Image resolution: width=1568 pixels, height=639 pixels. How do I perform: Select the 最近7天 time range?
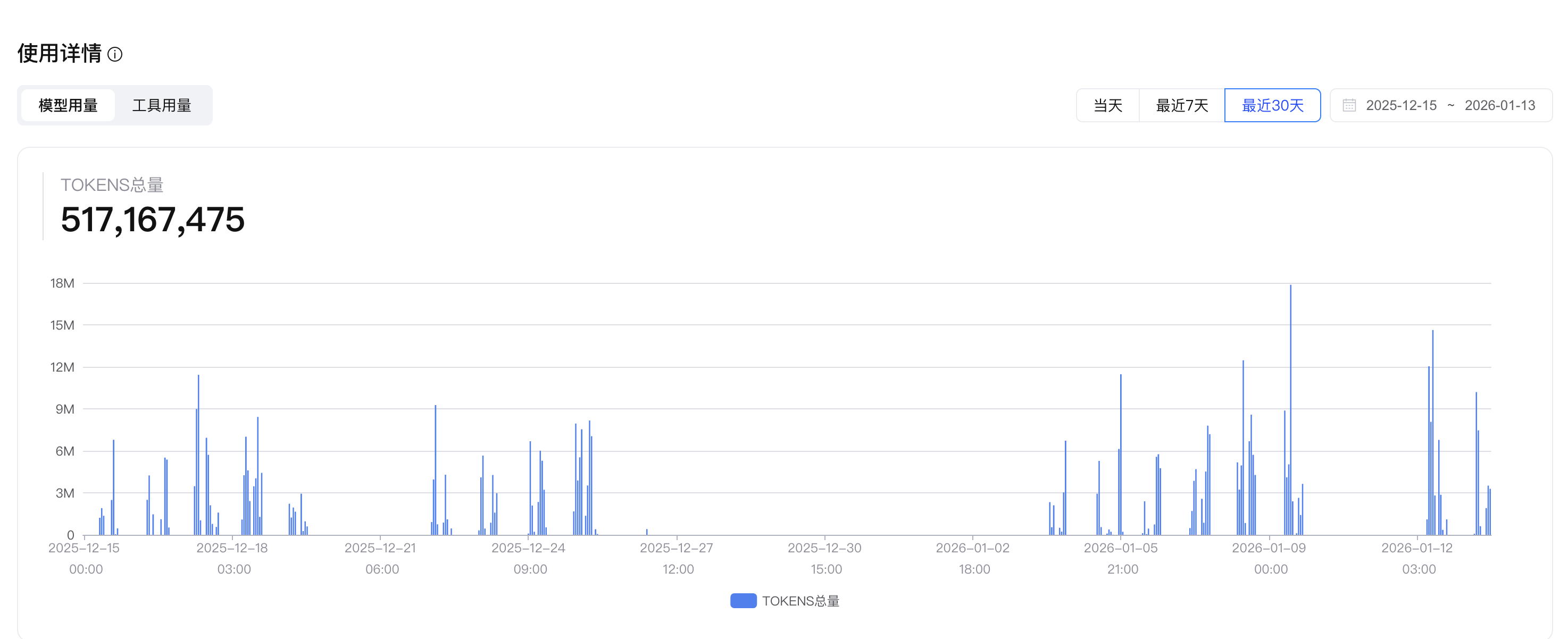click(1181, 105)
